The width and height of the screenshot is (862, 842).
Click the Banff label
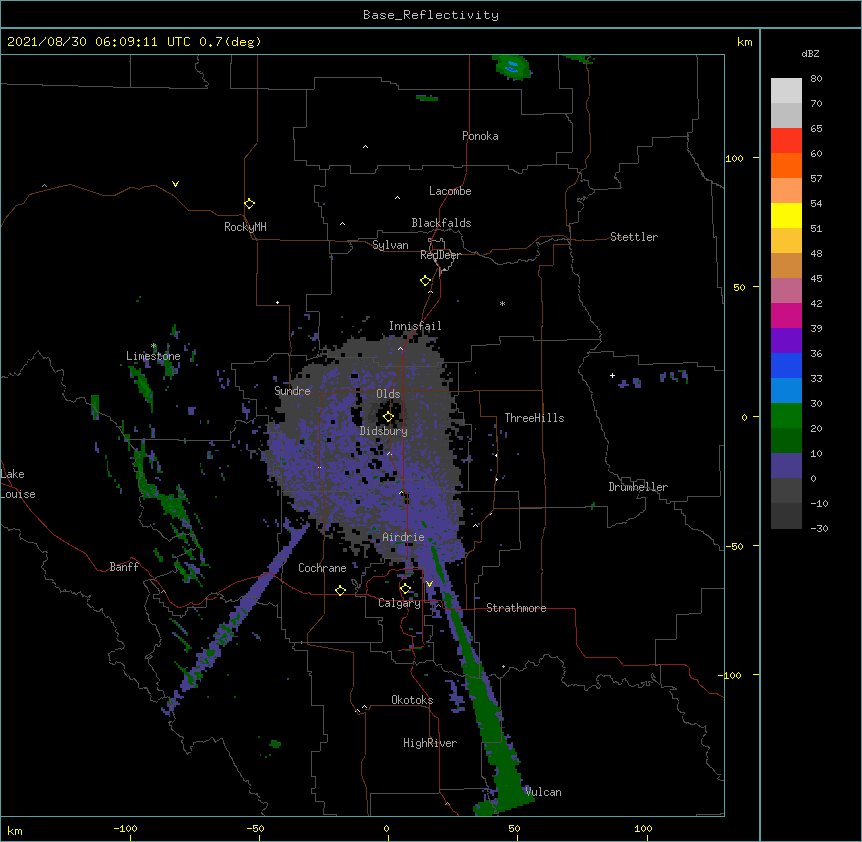(x=124, y=567)
